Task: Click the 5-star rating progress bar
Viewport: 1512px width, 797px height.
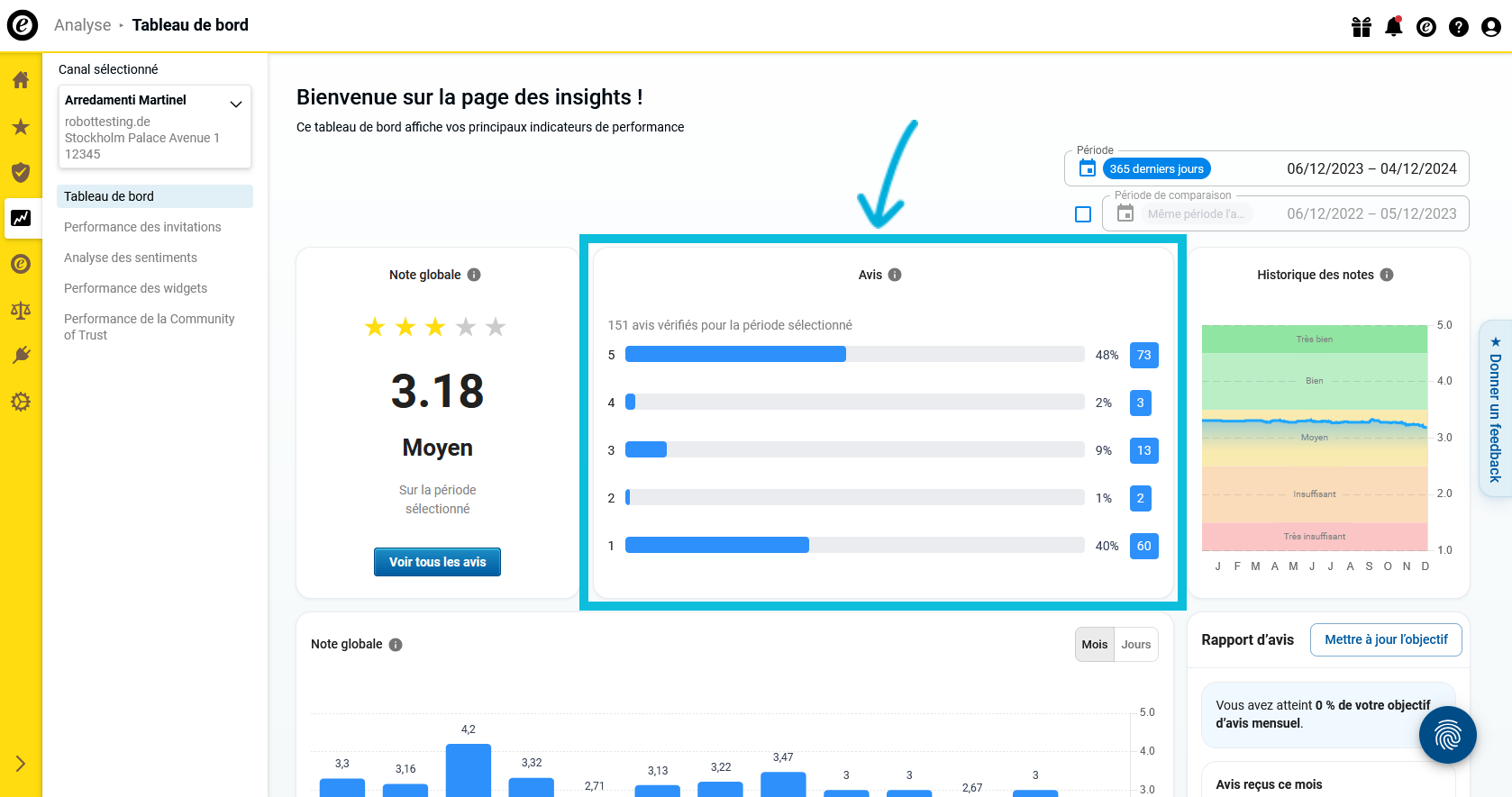Action: (854, 355)
